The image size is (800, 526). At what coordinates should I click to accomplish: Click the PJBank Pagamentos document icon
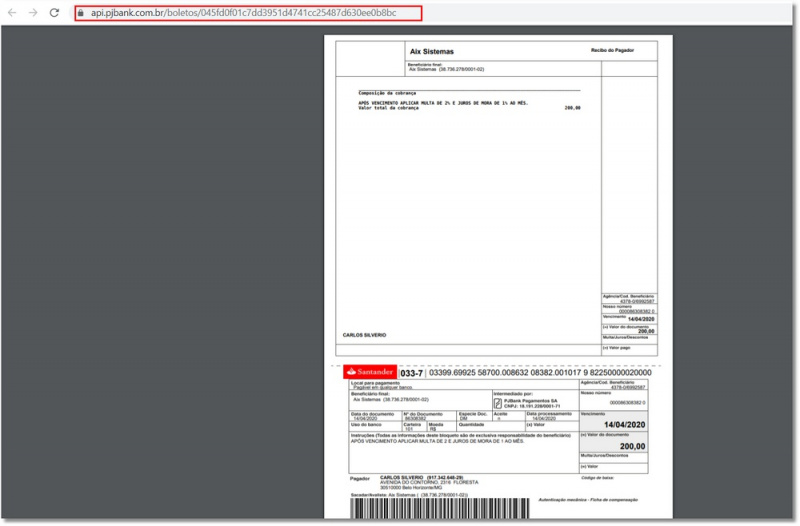484,402
